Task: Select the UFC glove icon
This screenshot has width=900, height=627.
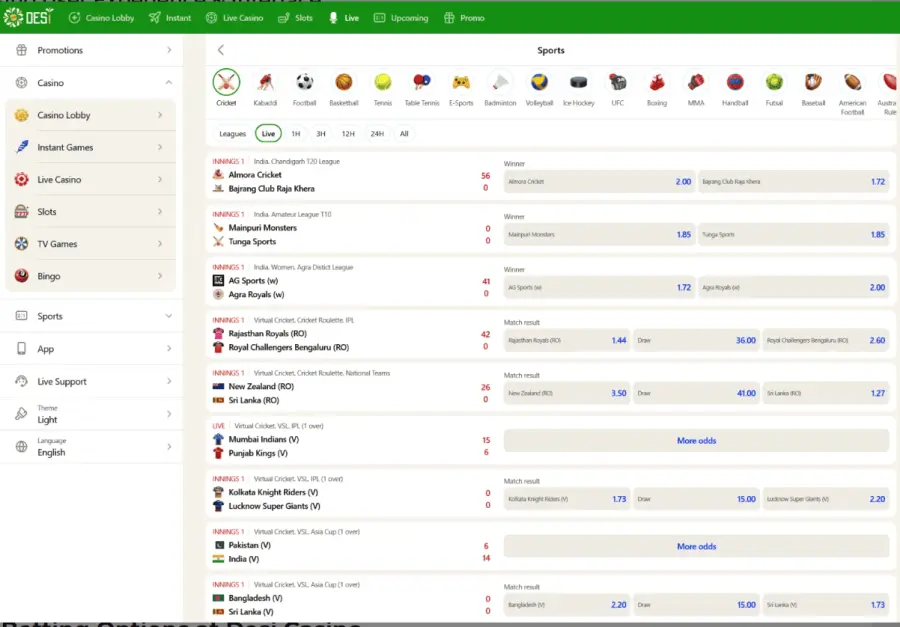Action: tap(618, 82)
